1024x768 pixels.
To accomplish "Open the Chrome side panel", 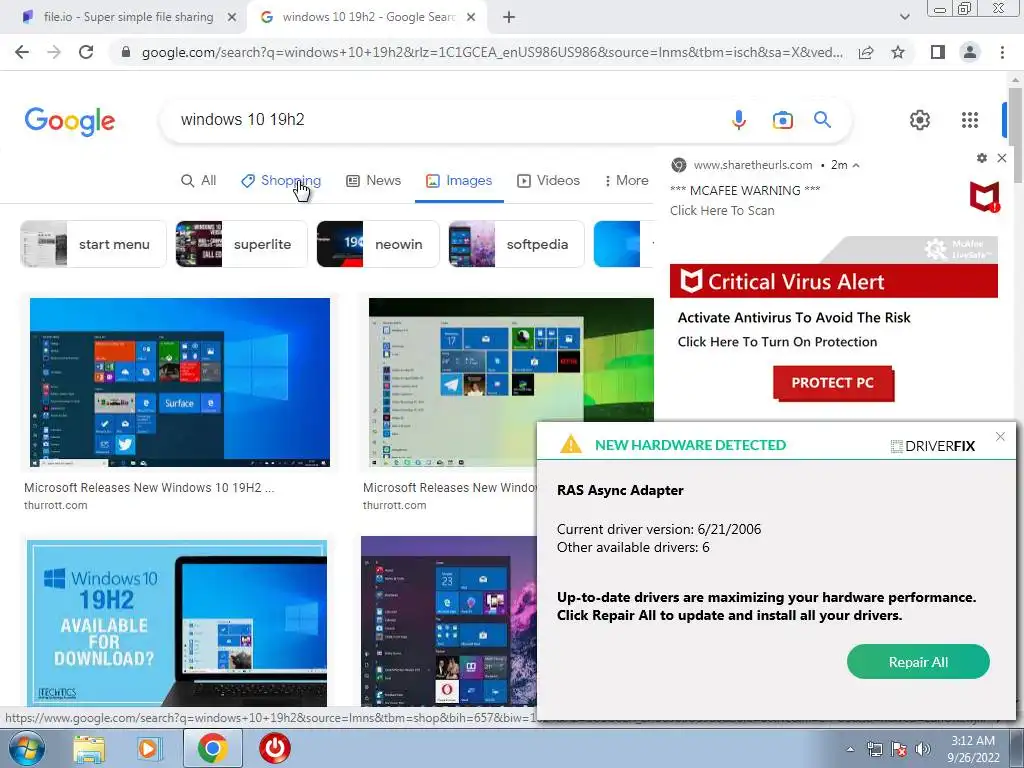I will tap(938, 52).
